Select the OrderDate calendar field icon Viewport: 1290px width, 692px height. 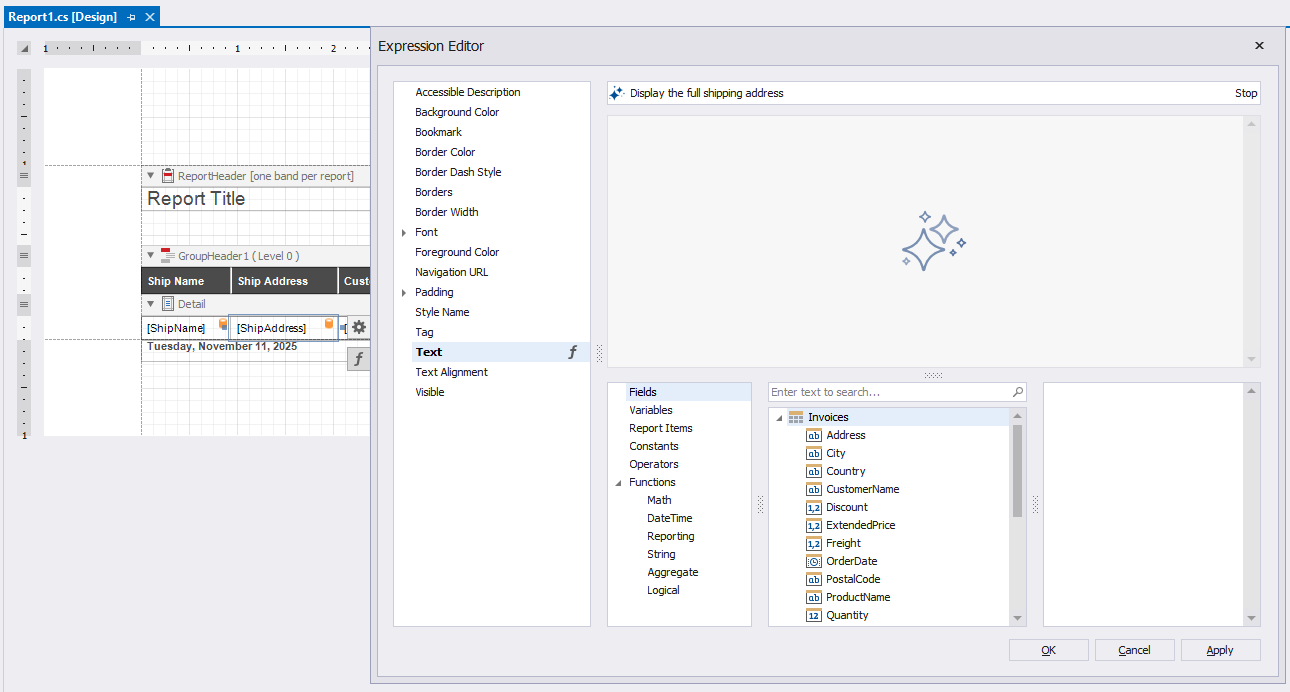pos(813,561)
